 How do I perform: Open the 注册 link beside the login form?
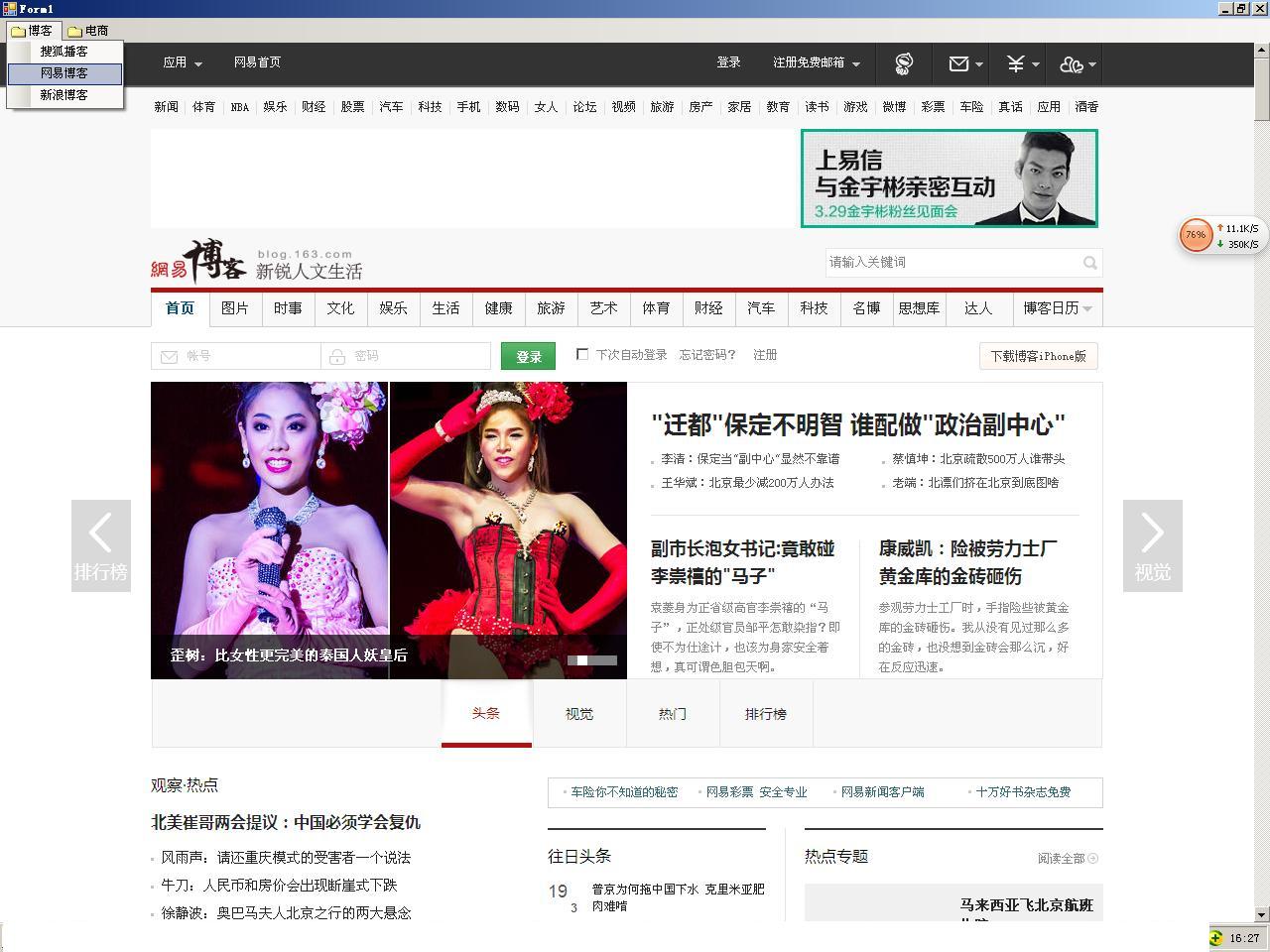click(765, 354)
